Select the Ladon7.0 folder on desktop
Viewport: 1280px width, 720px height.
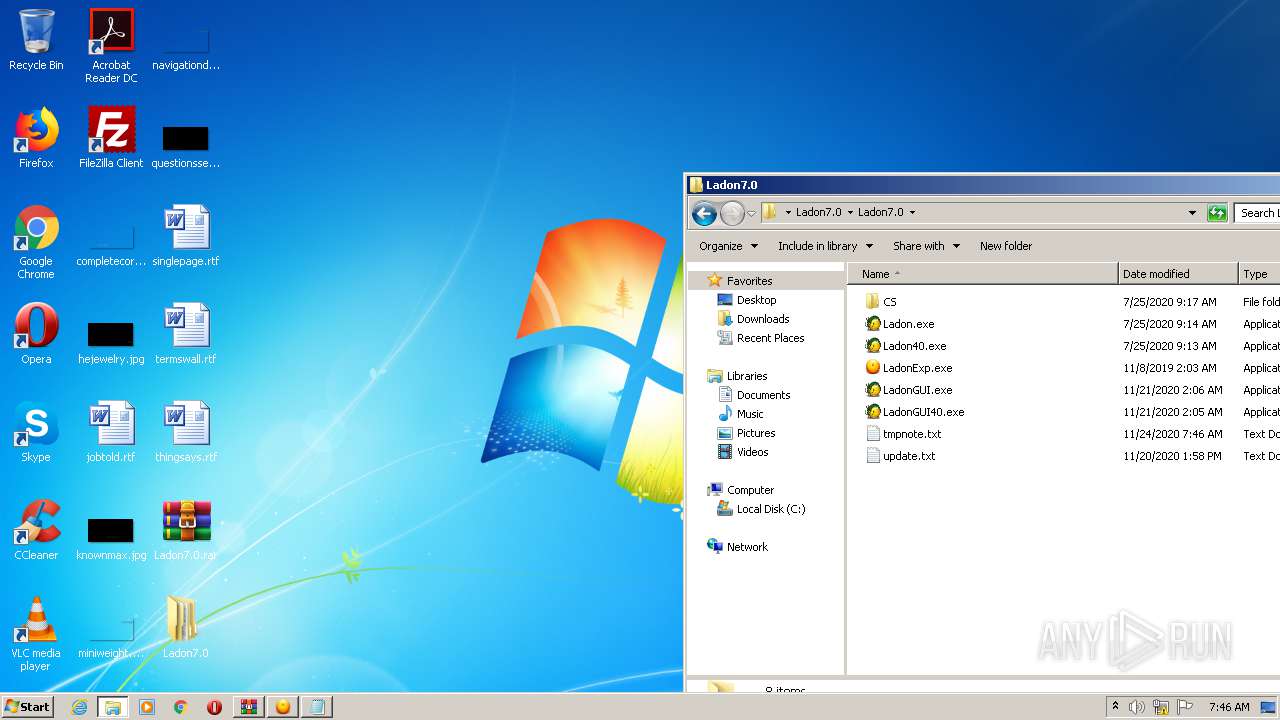186,629
